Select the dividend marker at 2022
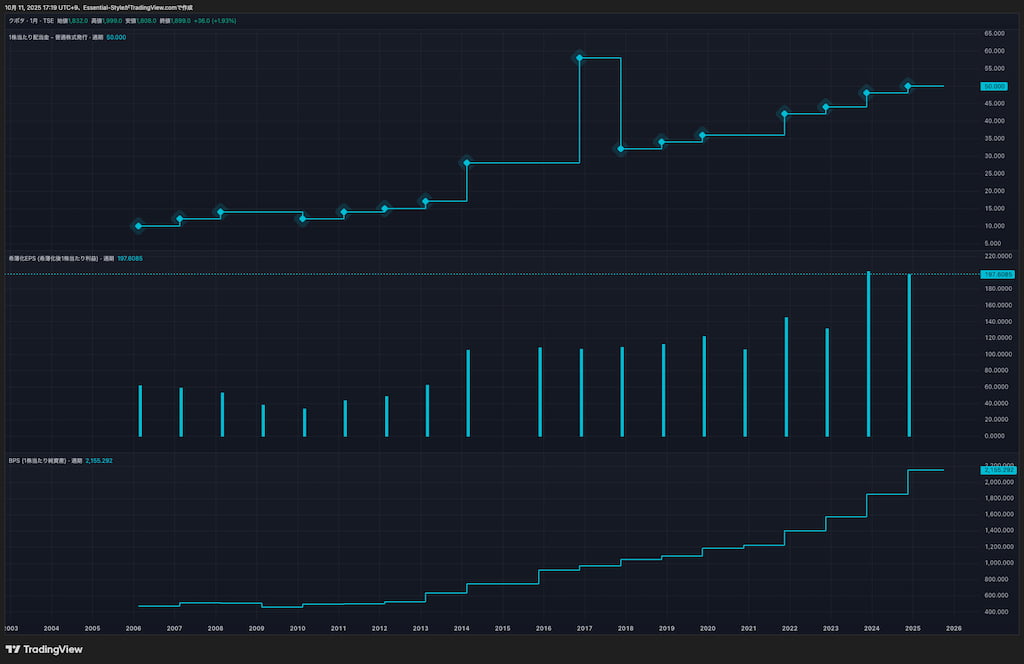 [x=785, y=114]
